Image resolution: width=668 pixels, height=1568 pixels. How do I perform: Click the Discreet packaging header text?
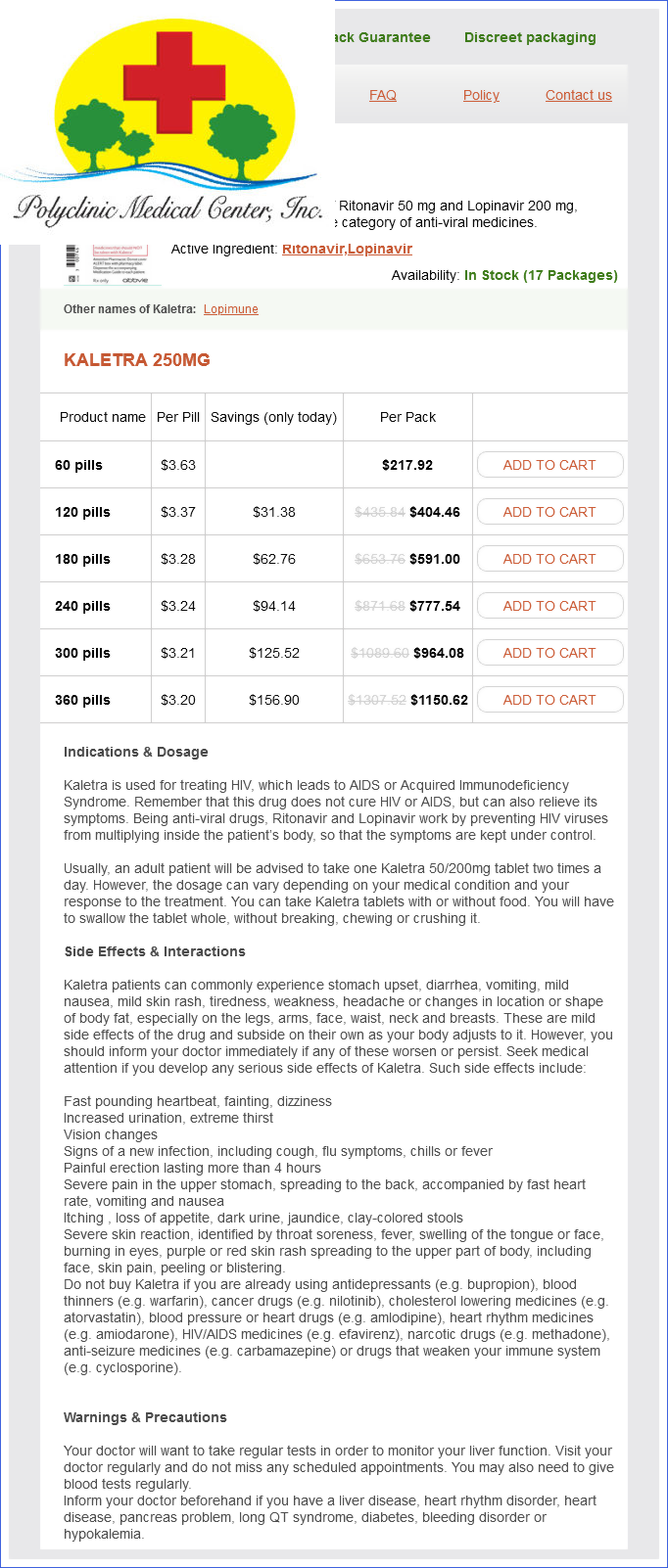(x=530, y=37)
